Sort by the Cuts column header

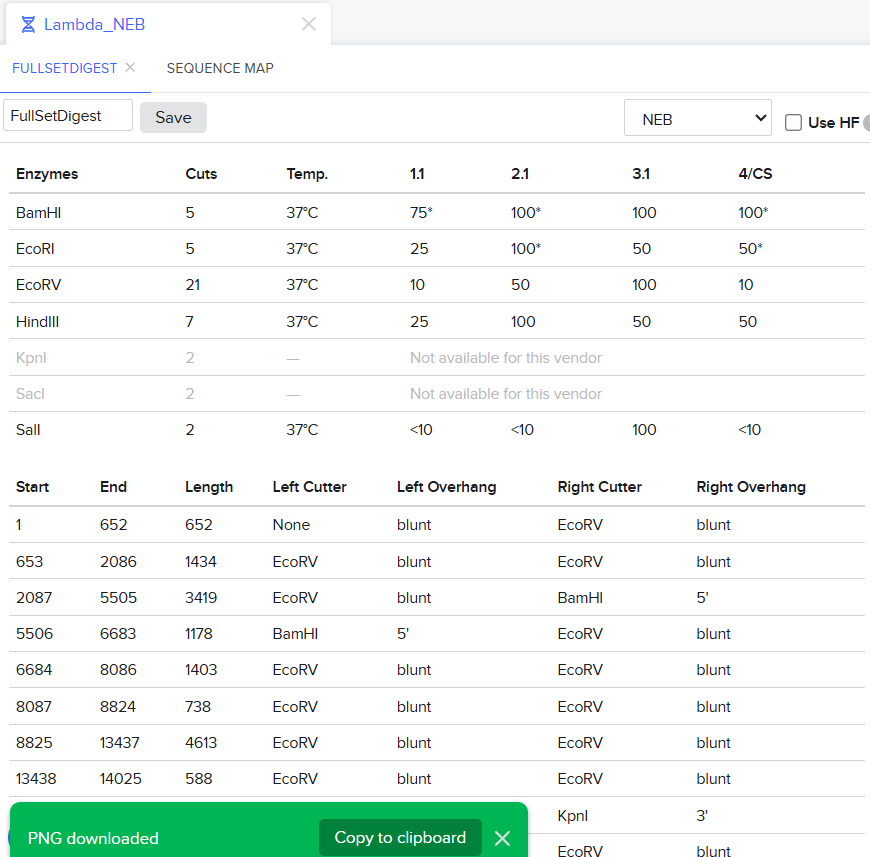[201, 174]
